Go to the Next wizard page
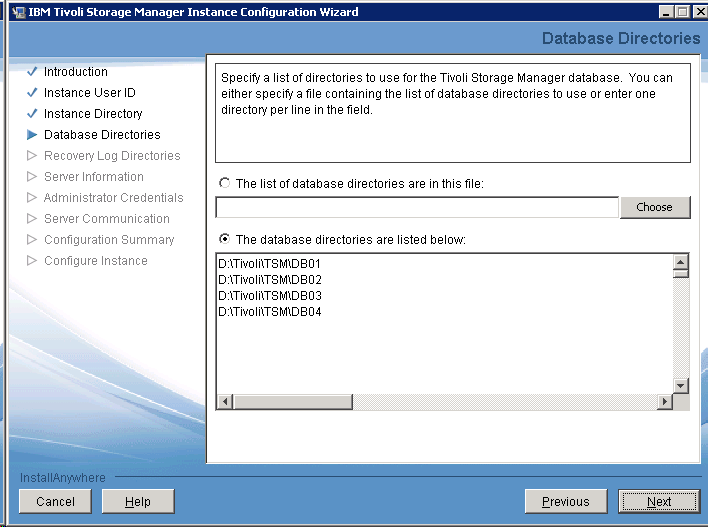This screenshot has width=708, height=527. [x=658, y=501]
